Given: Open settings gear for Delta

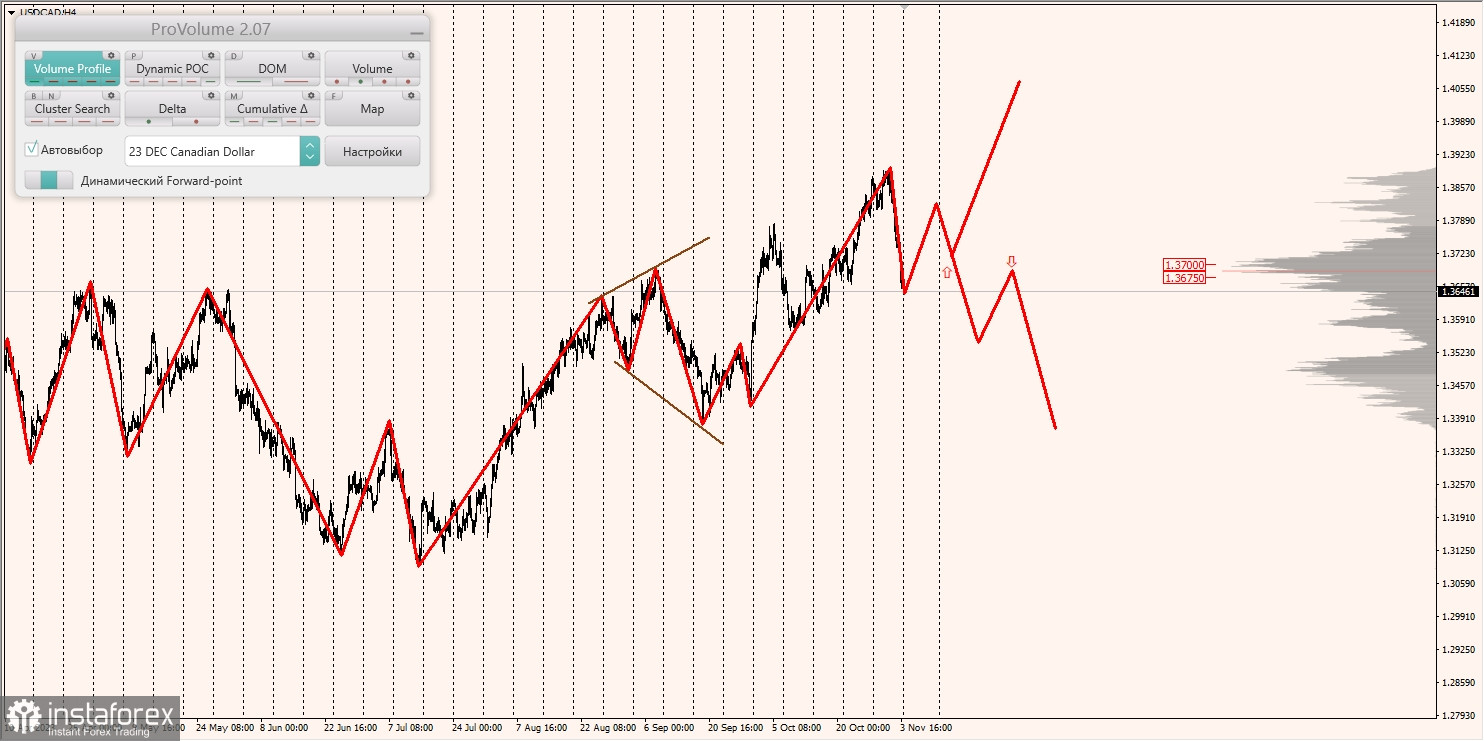Looking at the screenshot, I should click(x=211, y=96).
